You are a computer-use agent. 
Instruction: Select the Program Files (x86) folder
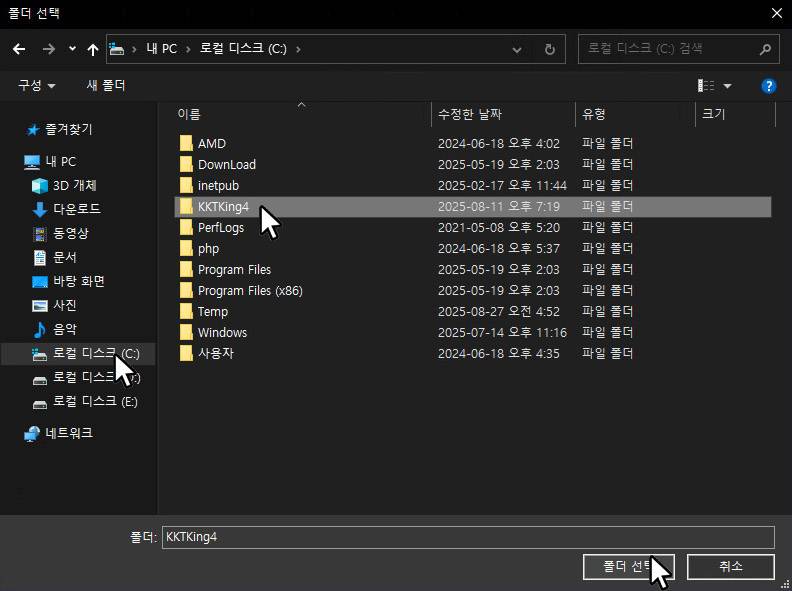(250, 291)
